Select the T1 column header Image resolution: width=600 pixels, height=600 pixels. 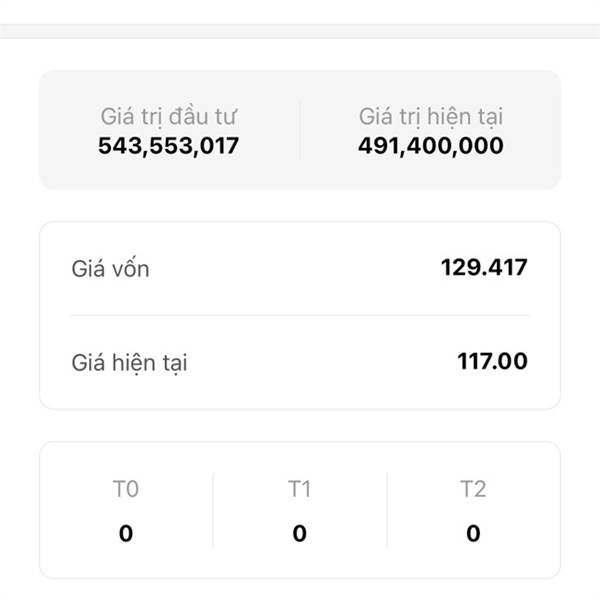(x=299, y=489)
